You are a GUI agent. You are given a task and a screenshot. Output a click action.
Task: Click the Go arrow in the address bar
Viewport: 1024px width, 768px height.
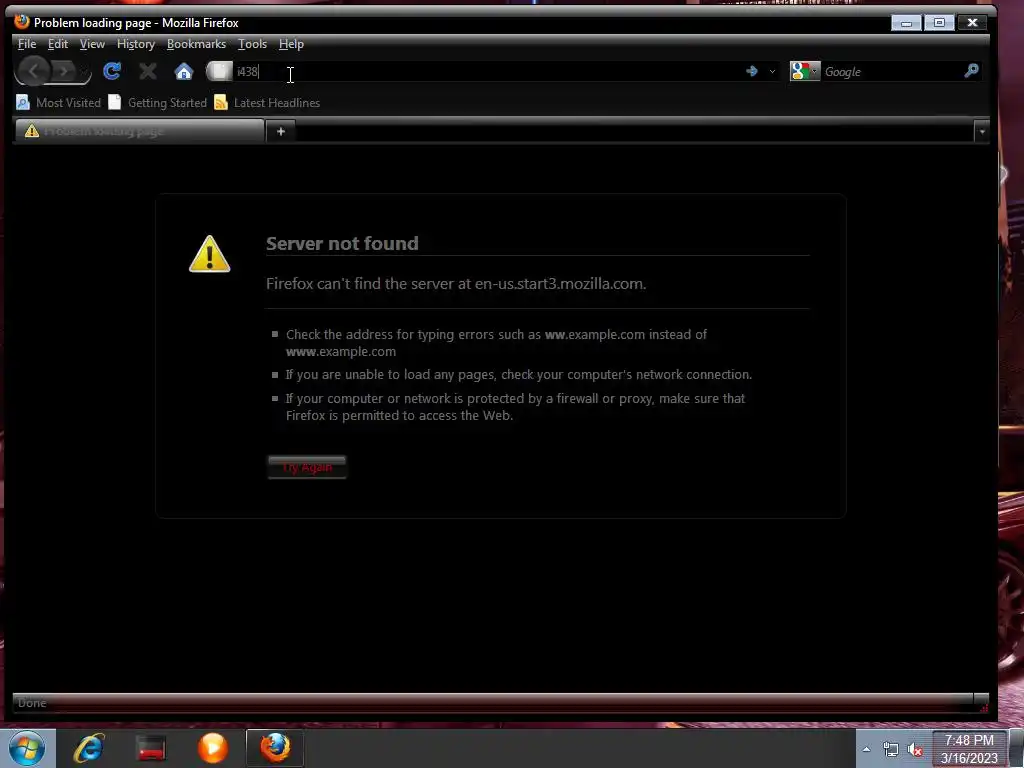pyautogui.click(x=752, y=71)
